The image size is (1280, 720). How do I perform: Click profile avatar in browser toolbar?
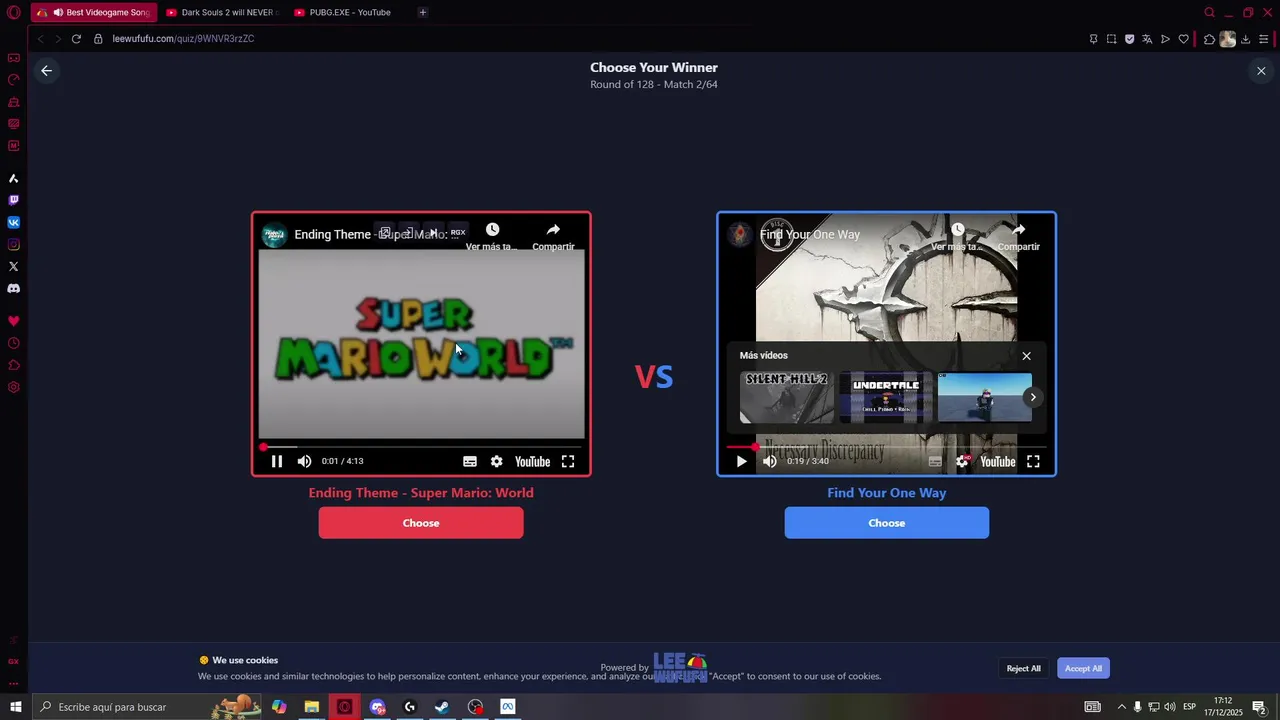click(x=1228, y=39)
